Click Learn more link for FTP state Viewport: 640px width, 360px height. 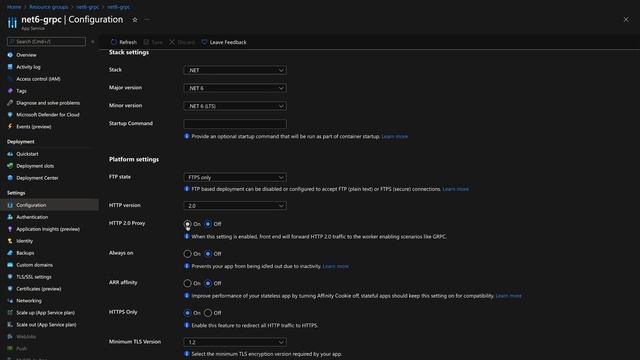coord(456,189)
